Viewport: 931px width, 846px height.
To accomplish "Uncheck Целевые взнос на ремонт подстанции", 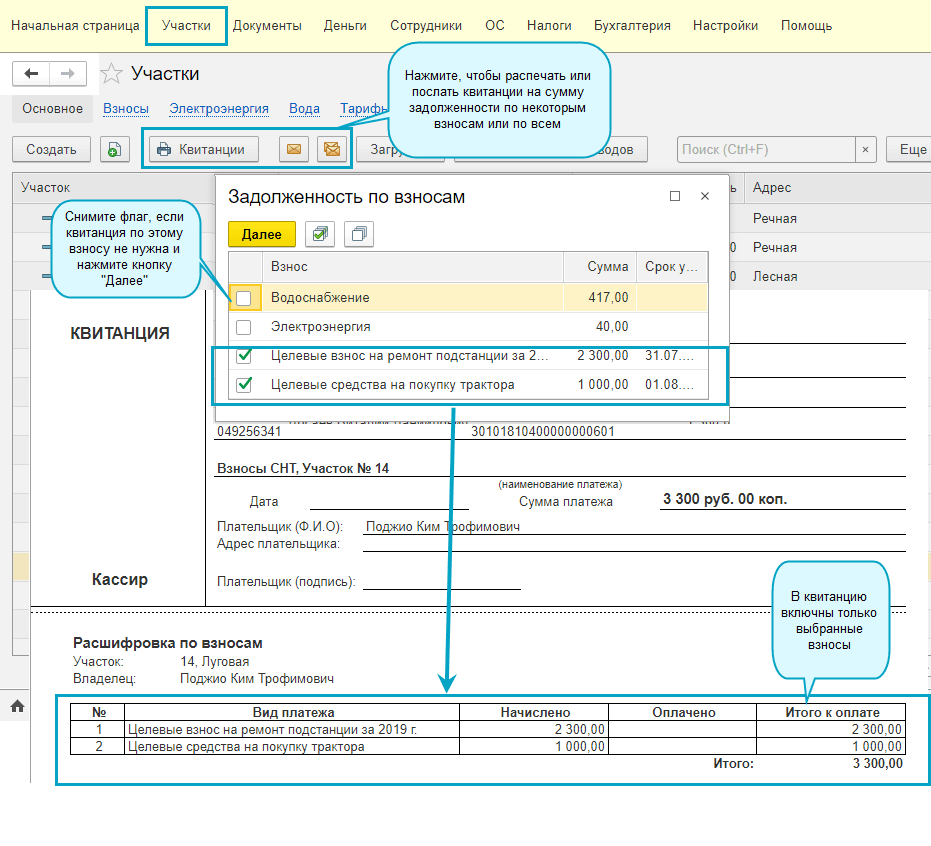I will click(x=244, y=356).
